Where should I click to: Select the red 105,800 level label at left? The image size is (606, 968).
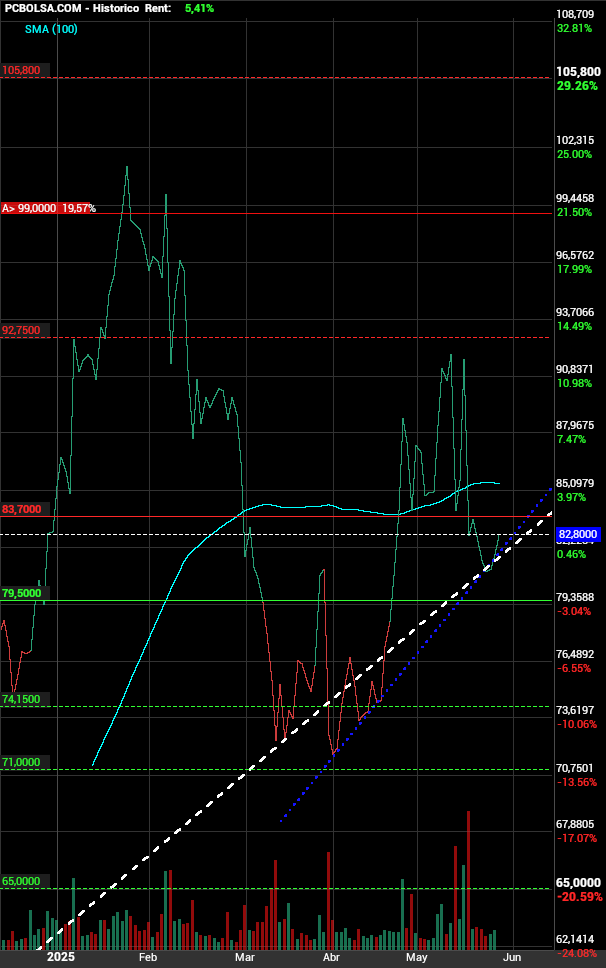point(21,70)
